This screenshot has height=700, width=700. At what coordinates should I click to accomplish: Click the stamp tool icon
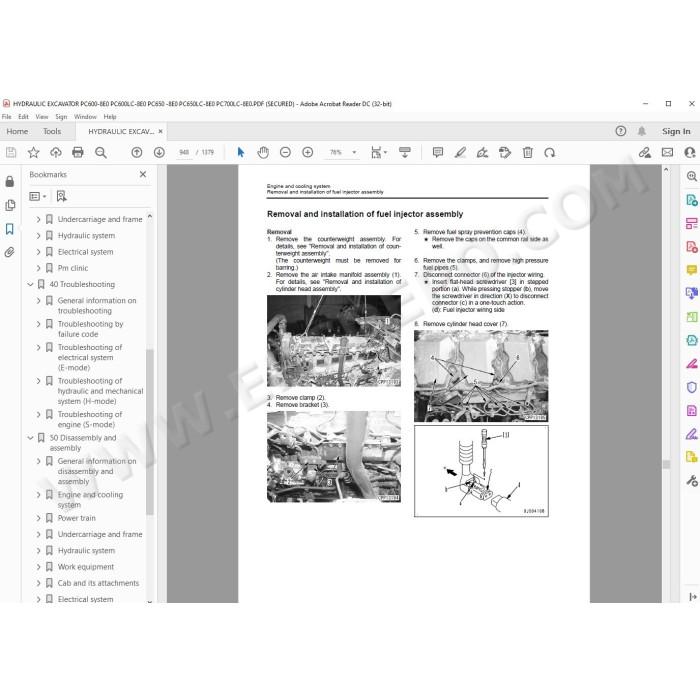pos(505,153)
